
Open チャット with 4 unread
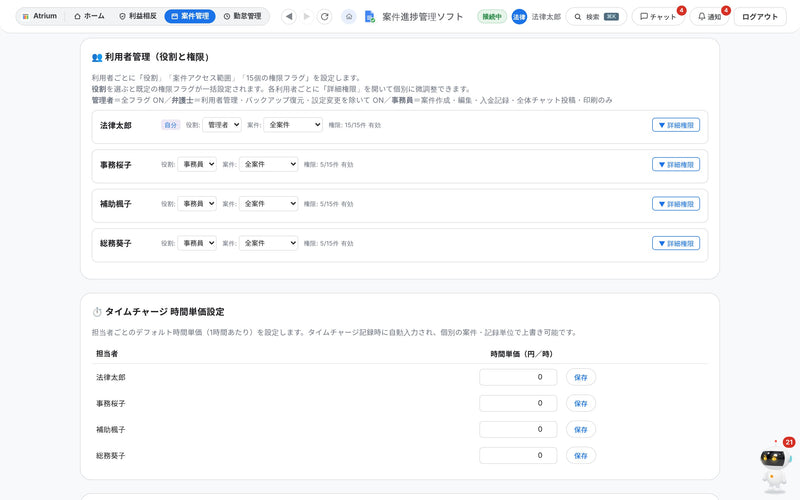click(658, 17)
